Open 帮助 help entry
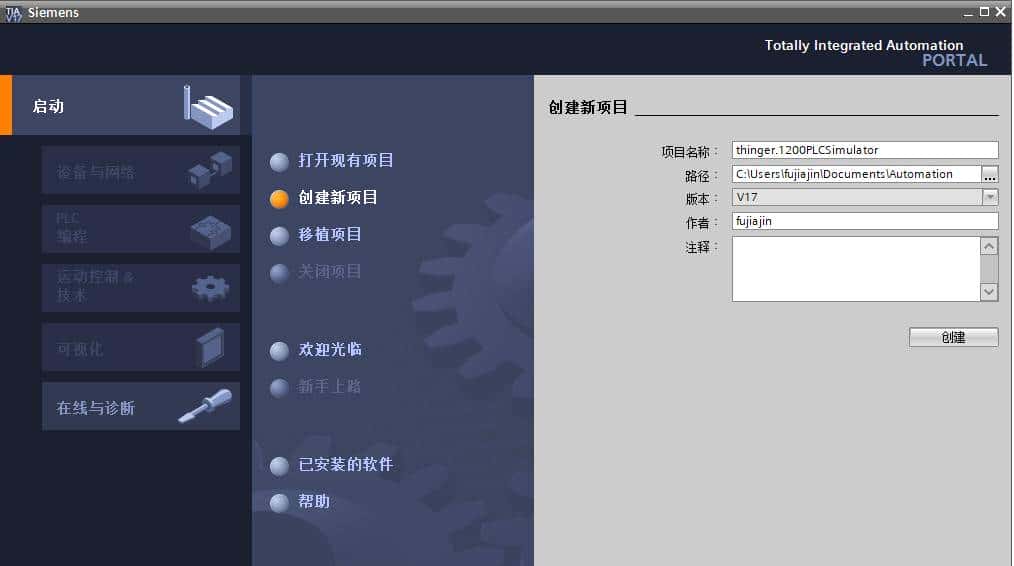 pyautogui.click(x=314, y=501)
